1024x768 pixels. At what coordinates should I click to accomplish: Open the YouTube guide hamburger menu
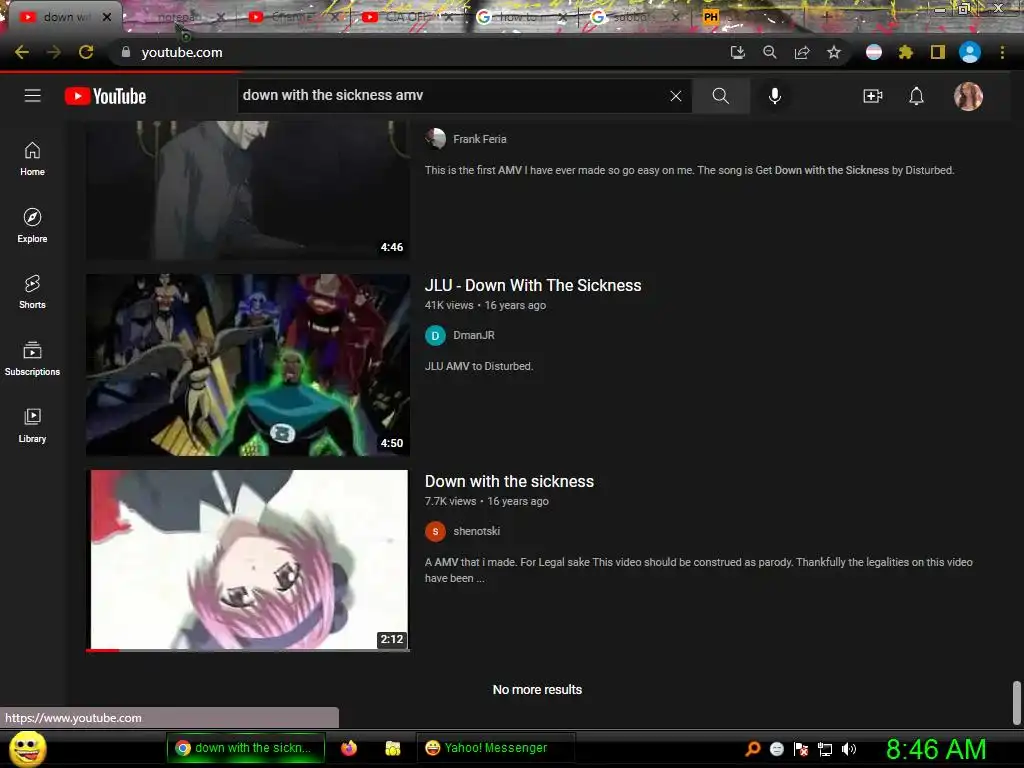pos(32,96)
